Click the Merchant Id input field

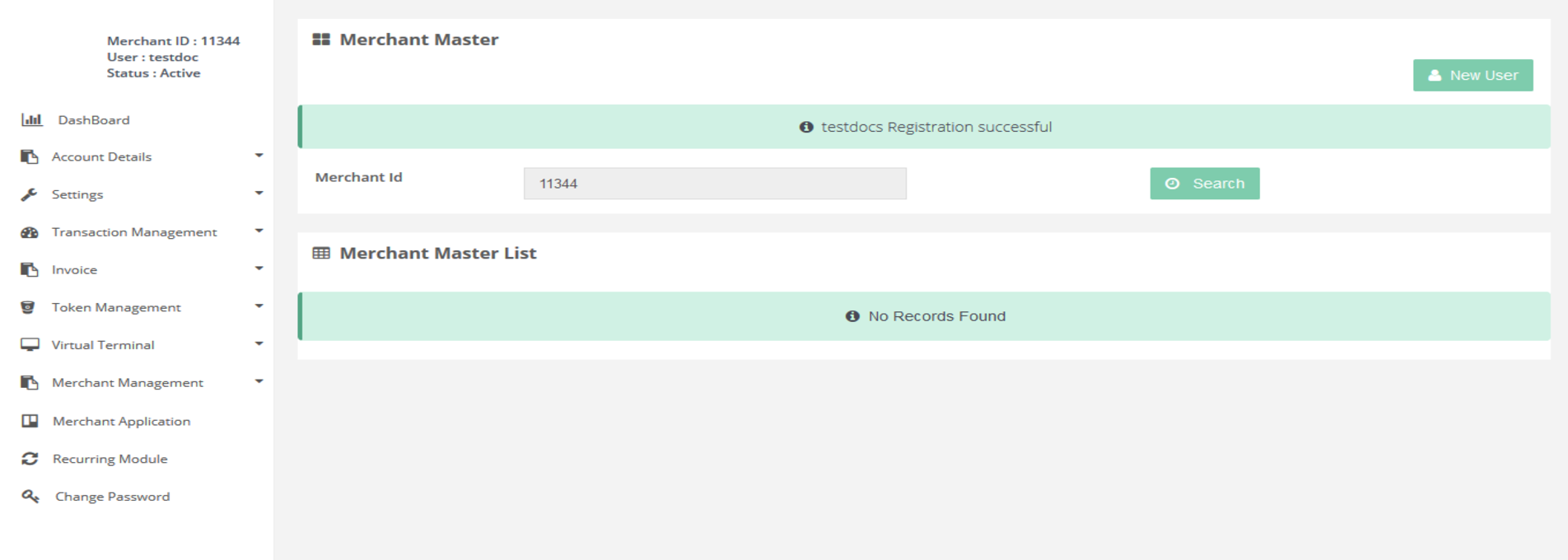(x=715, y=184)
